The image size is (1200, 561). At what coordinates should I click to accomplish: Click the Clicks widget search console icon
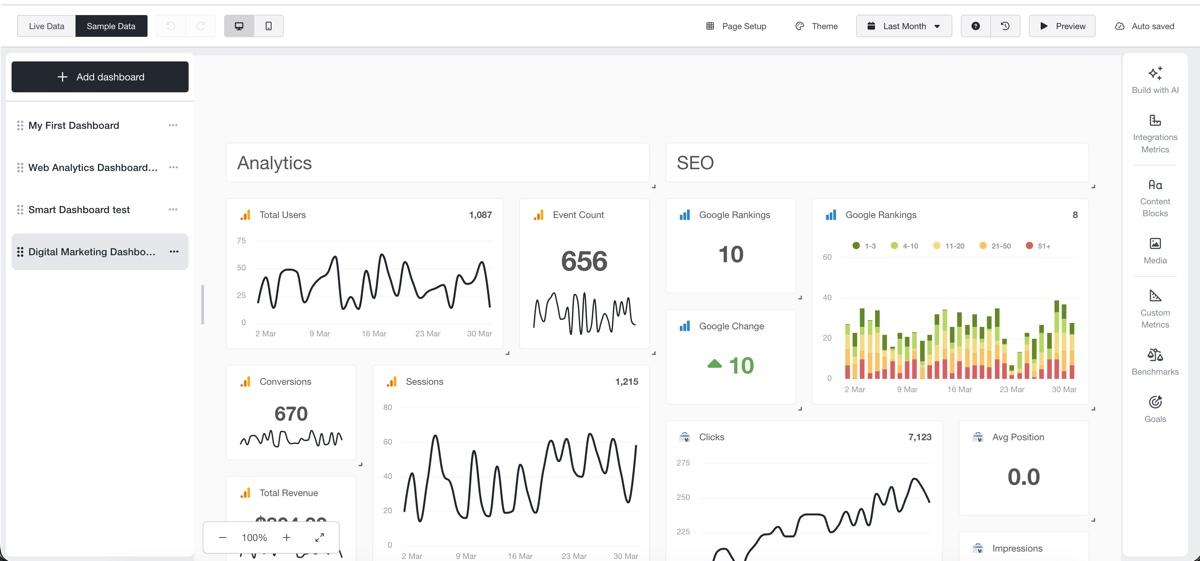(685, 437)
